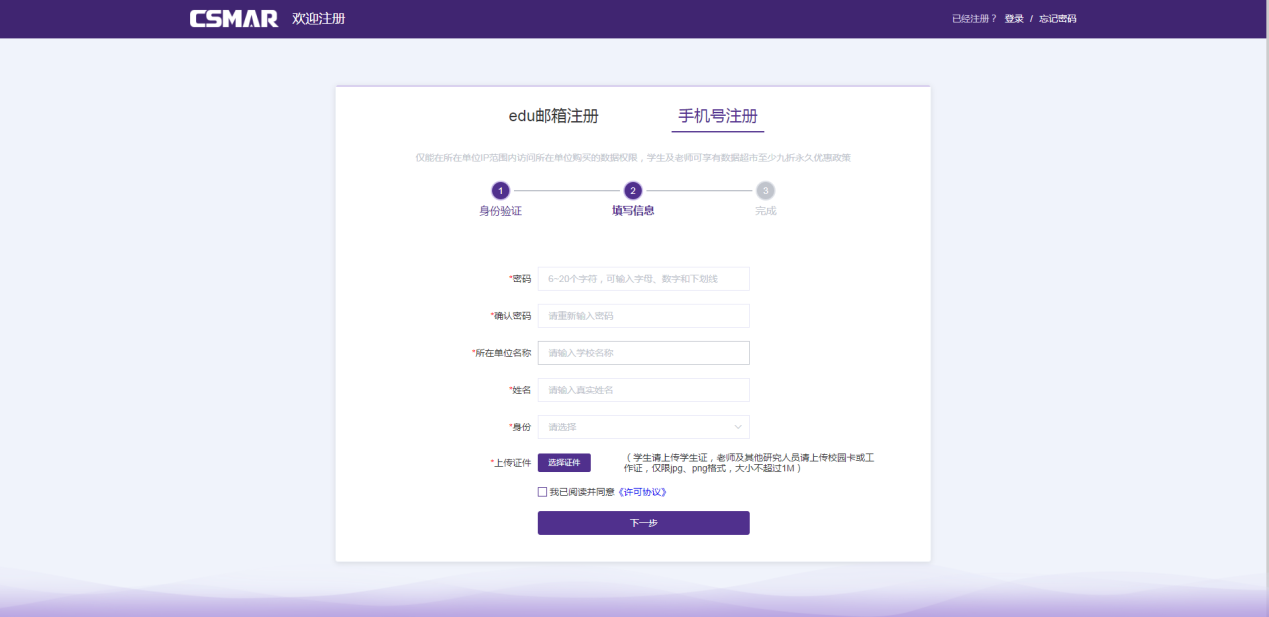This screenshot has height=617, width=1269.
Task: Click the 欢迎注册 header title
Action: coord(318,19)
